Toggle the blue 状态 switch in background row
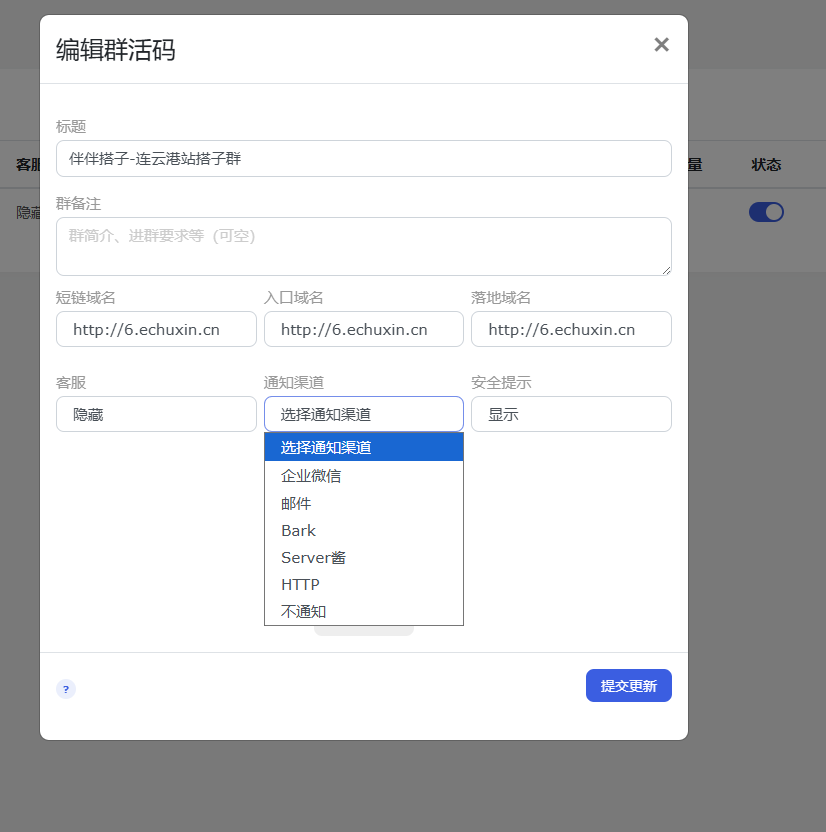 point(766,211)
